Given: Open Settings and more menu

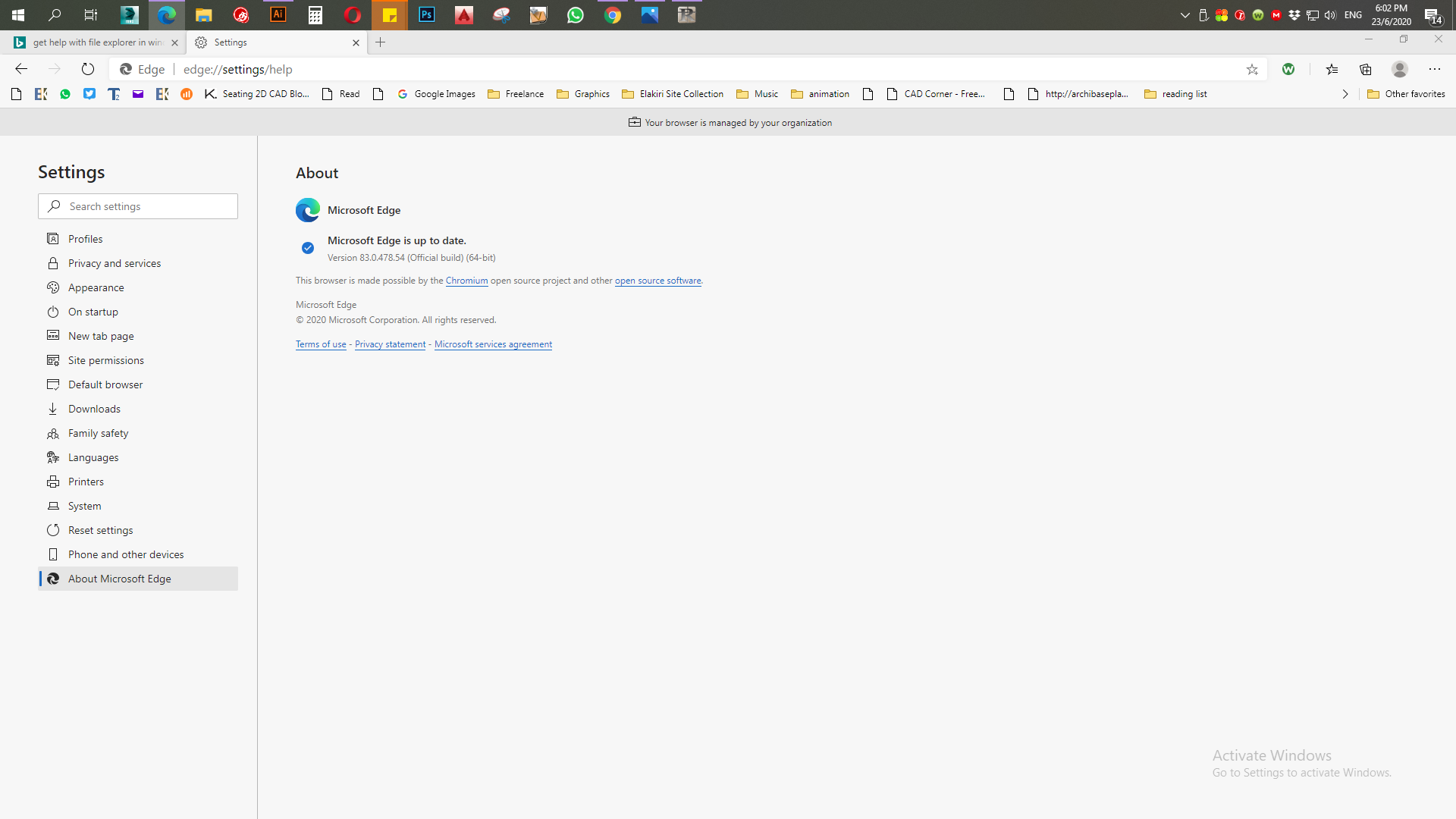Looking at the screenshot, I should tap(1435, 69).
